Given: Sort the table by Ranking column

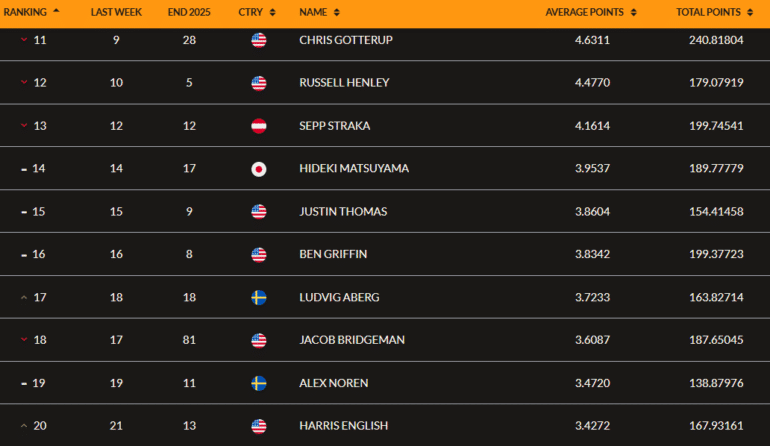Looking at the screenshot, I should pyautogui.click(x=32, y=12).
